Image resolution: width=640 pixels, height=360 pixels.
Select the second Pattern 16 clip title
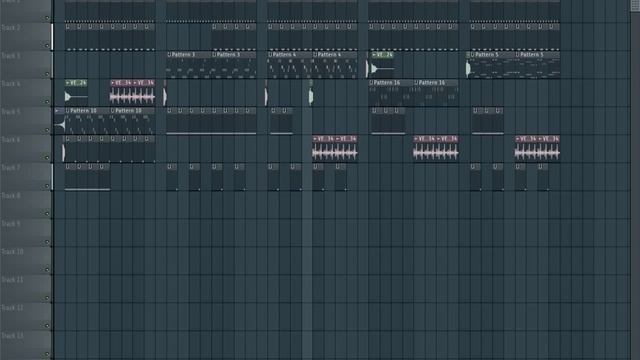(432, 82)
